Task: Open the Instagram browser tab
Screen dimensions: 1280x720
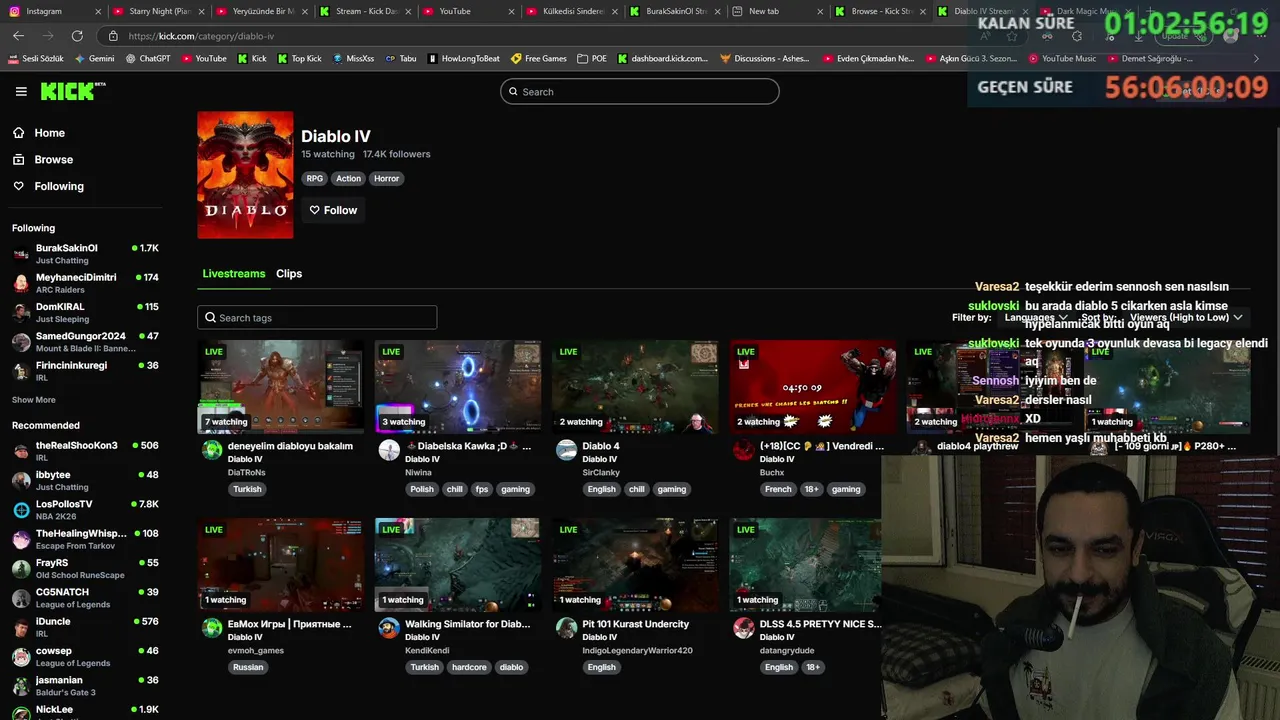Action: 55,11
